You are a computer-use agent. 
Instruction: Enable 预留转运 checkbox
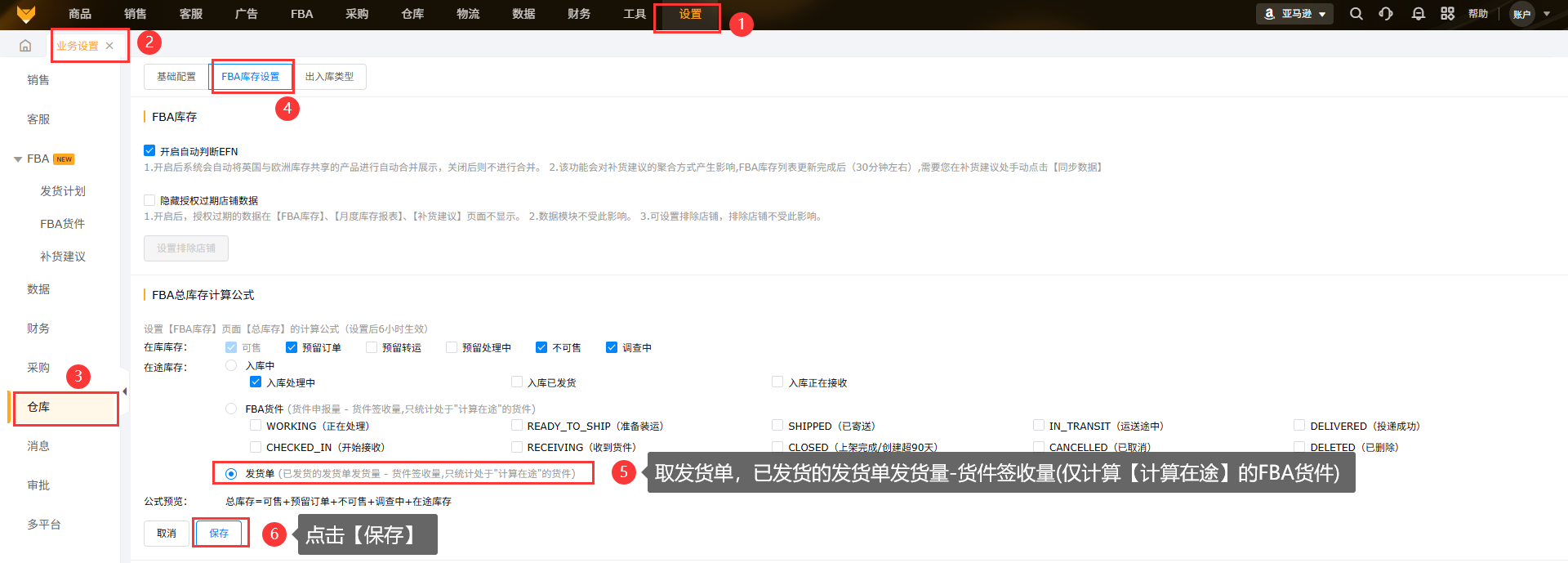(x=372, y=347)
